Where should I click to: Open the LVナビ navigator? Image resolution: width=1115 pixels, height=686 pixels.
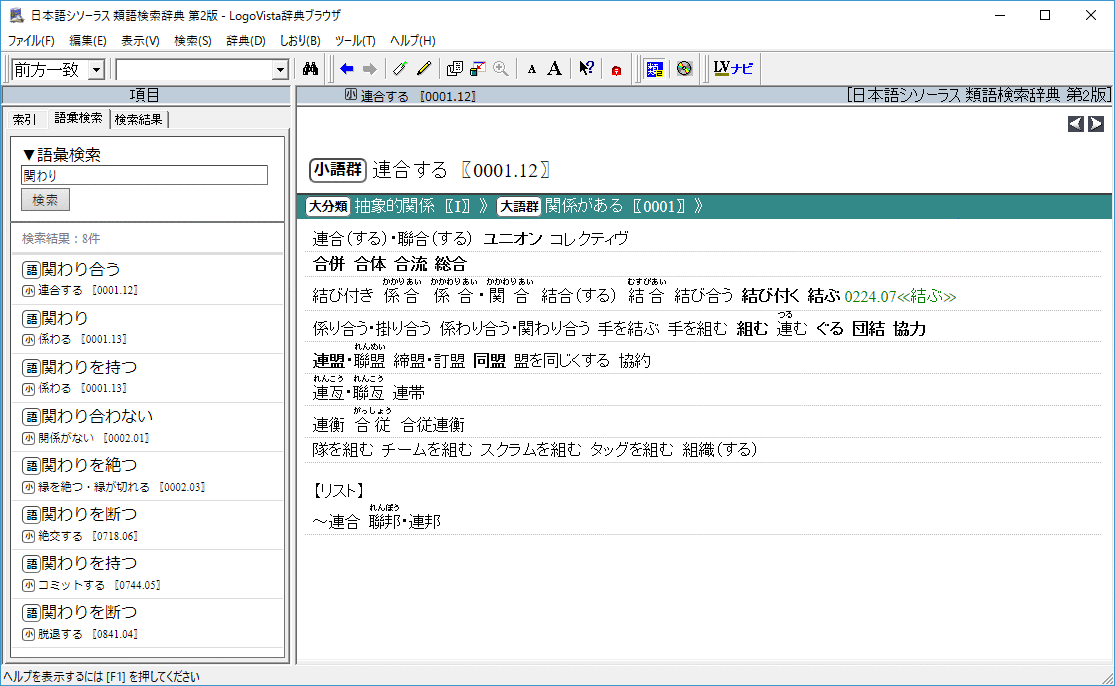click(x=733, y=69)
